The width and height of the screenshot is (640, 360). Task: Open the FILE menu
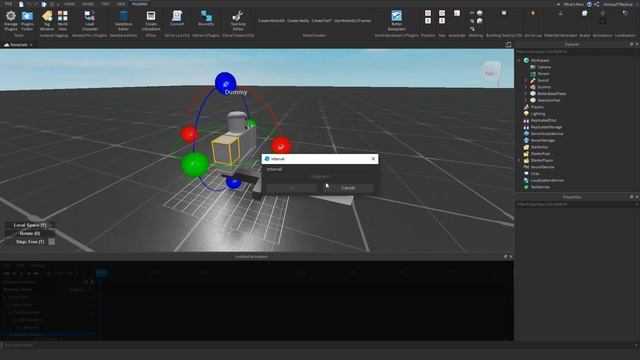tap(8, 4)
